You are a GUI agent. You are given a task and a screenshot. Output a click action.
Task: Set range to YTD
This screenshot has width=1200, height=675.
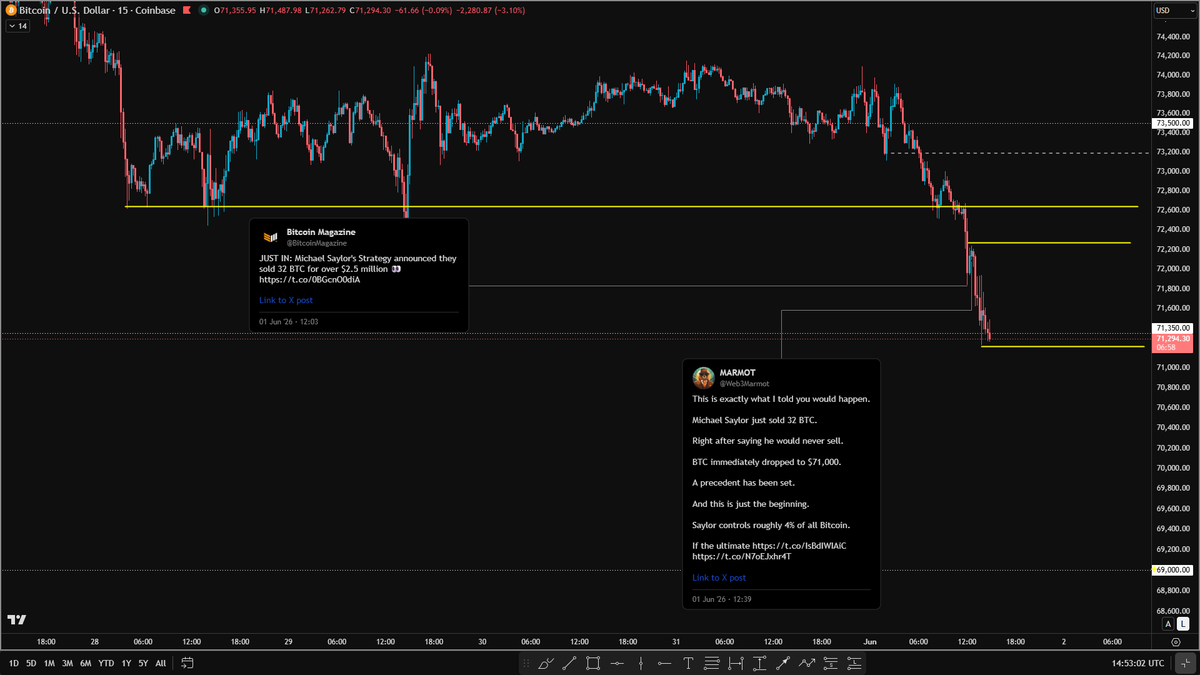[106, 663]
